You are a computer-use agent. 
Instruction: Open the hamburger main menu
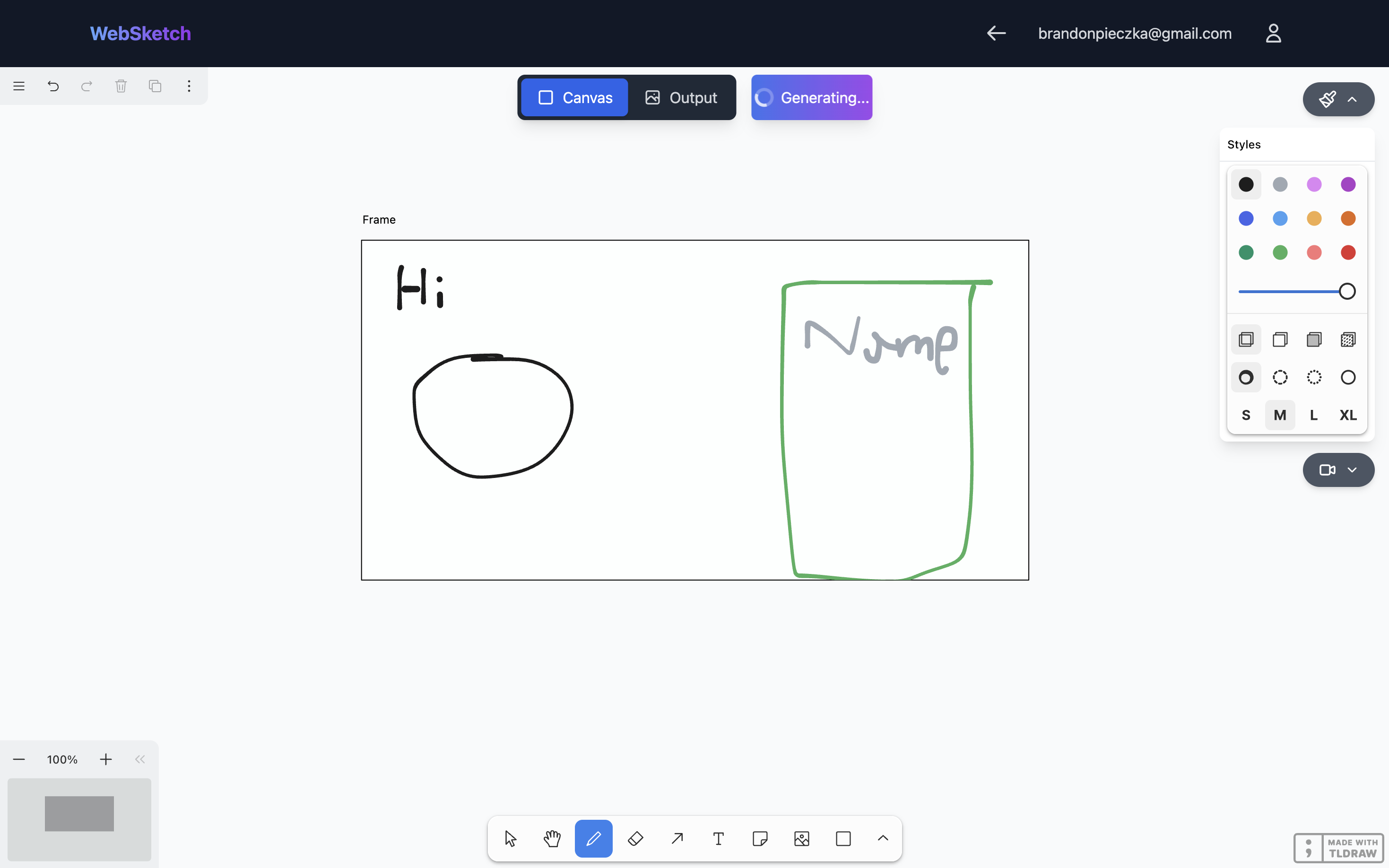click(19, 86)
